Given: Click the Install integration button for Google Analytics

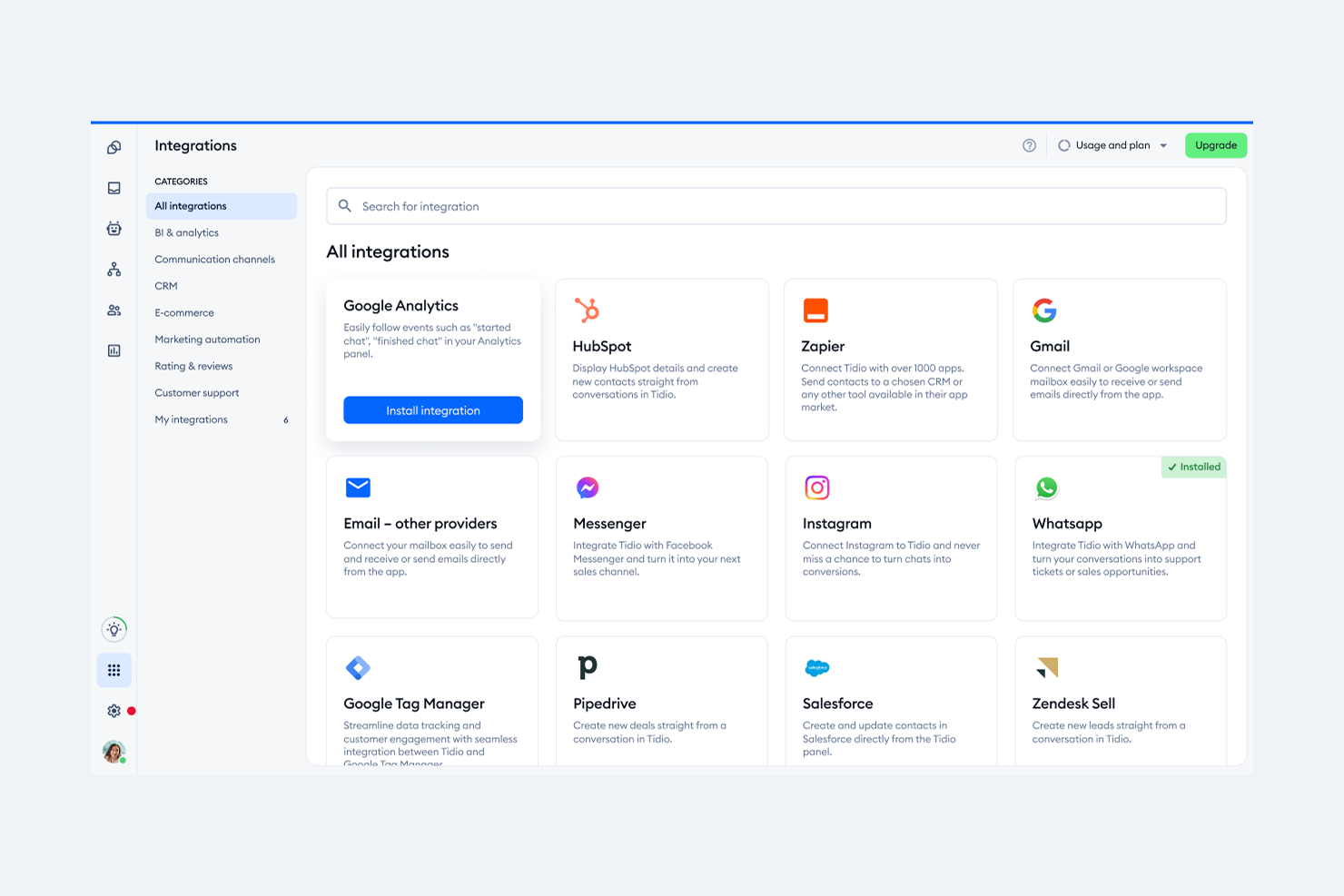Looking at the screenshot, I should click(432, 410).
